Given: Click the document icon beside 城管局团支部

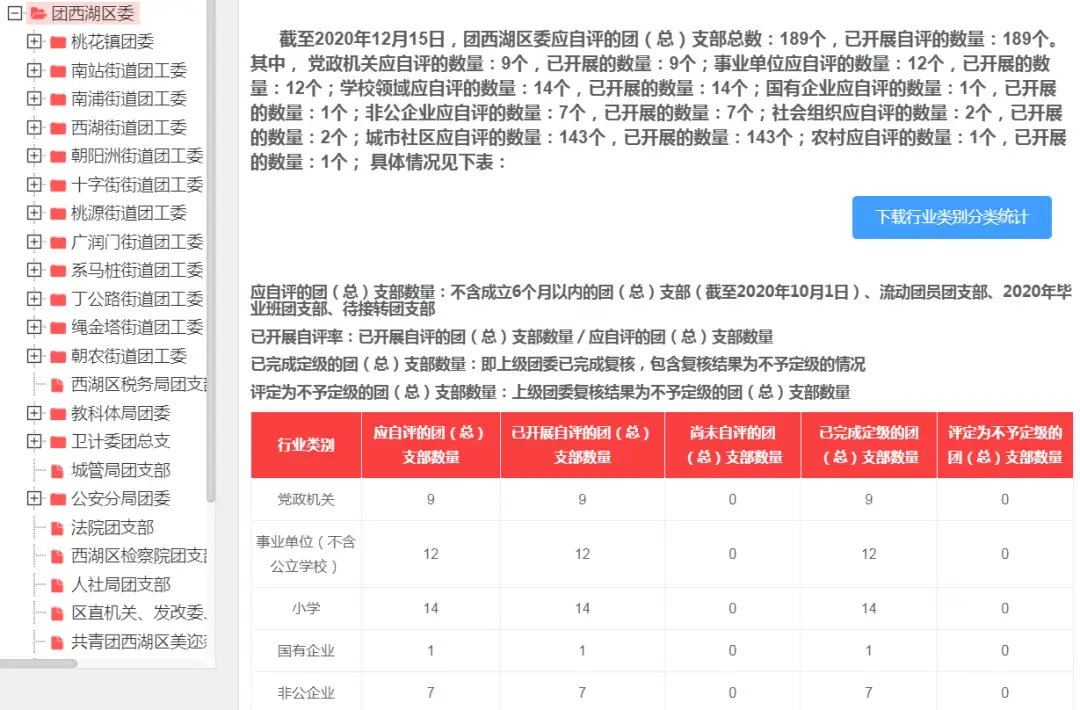Looking at the screenshot, I should pyautogui.click(x=58, y=470).
